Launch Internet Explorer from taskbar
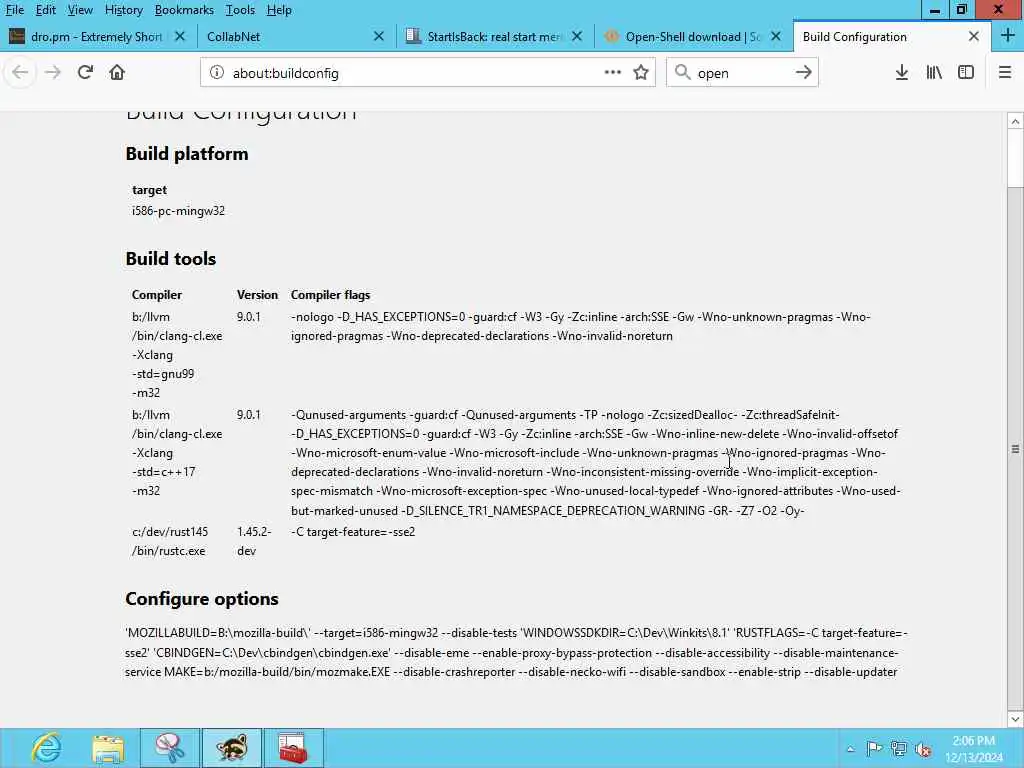This screenshot has height=768, width=1024. coord(46,748)
